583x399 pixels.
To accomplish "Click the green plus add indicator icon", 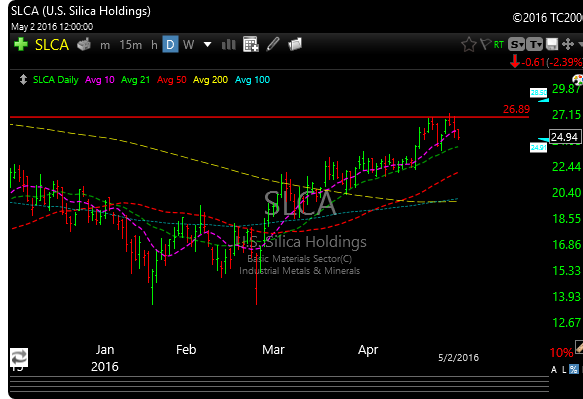I will [x=21, y=45].
